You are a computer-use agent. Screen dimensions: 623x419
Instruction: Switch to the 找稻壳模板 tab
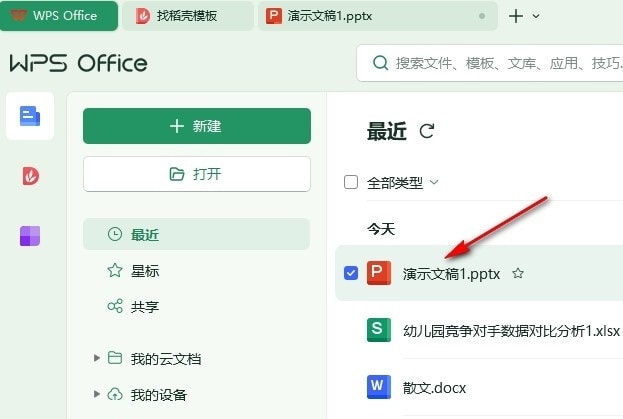[188, 16]
